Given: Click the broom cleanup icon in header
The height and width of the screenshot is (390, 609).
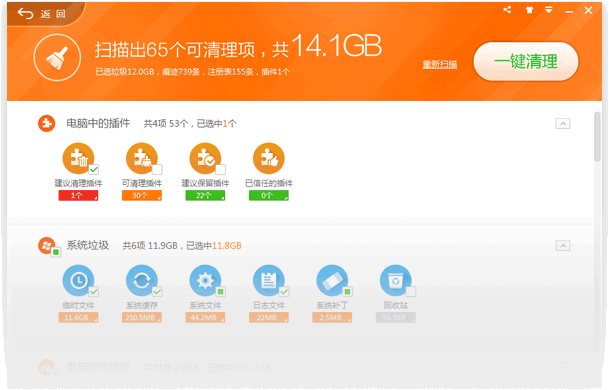Looking at the screenshot, I should (57, 57).
